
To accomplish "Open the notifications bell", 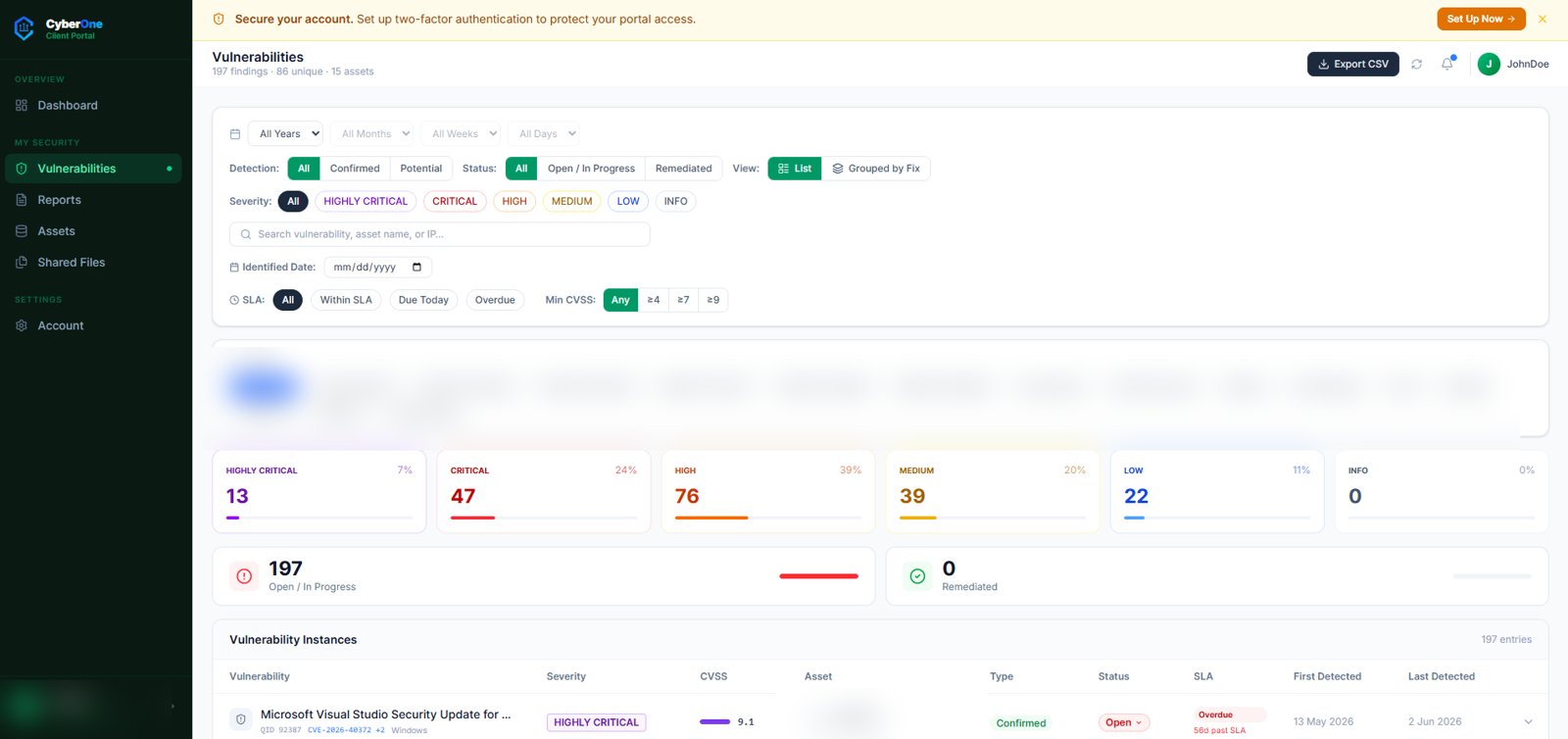I will 1447,64.
